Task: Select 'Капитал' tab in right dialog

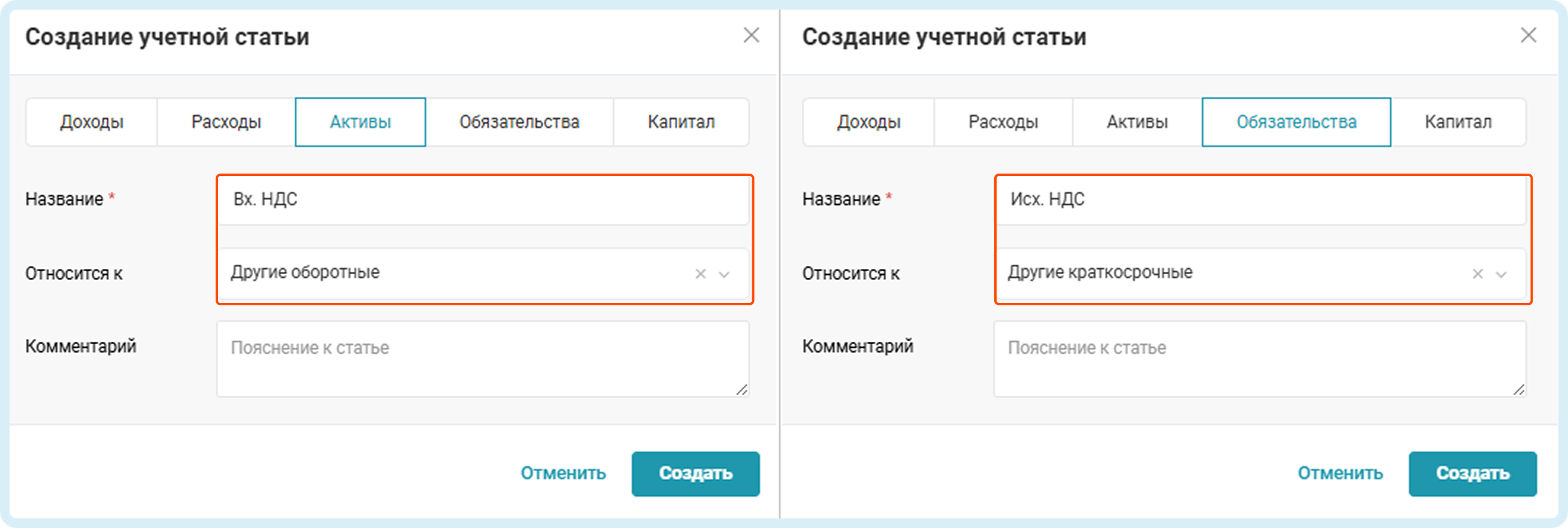Action: [1458, 122]
